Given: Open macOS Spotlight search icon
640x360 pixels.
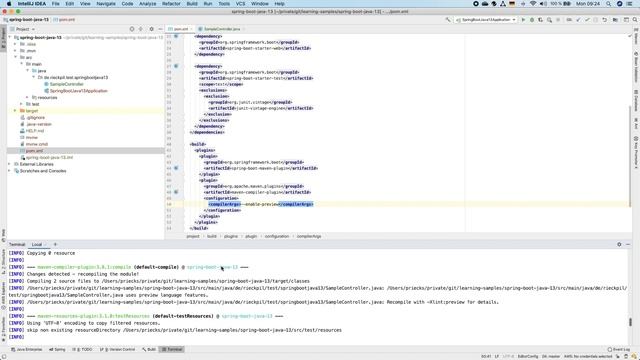Looking at the screenshot, I should (609, 4).
